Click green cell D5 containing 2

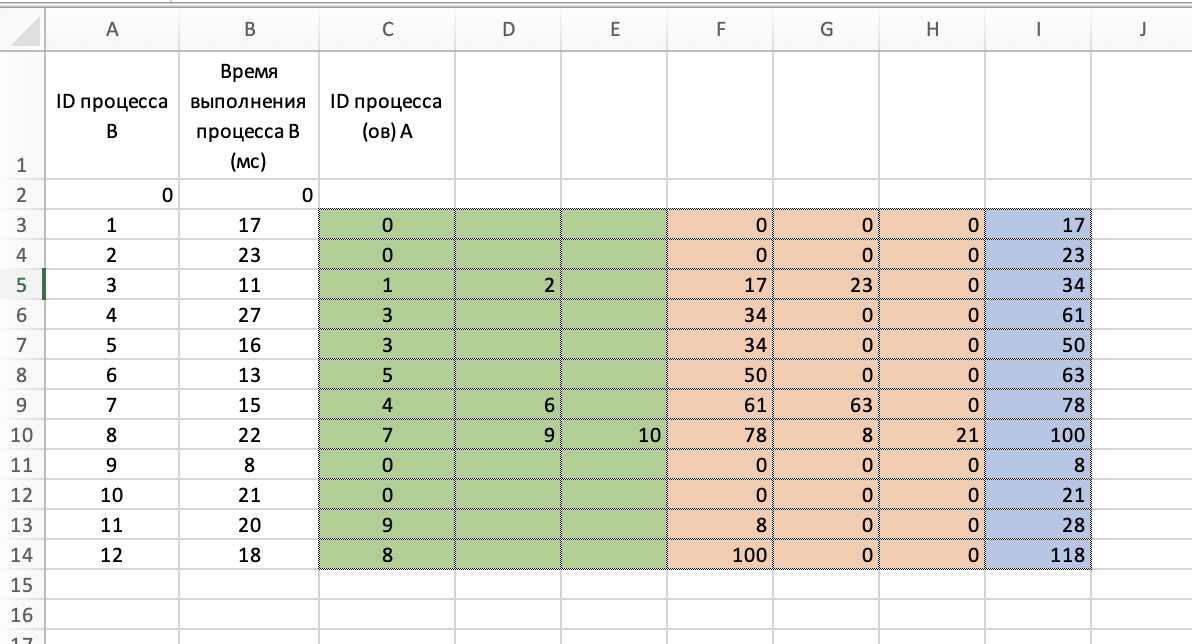[x=508, y=286]
